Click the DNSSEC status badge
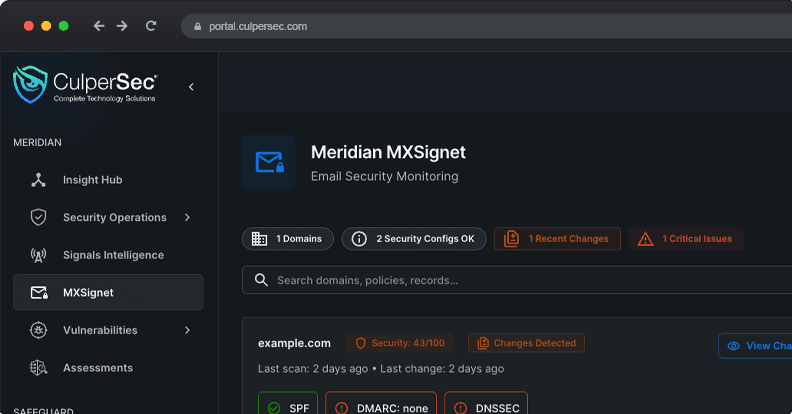Viewport: 792px width, 414px height. tap(486, 403)
